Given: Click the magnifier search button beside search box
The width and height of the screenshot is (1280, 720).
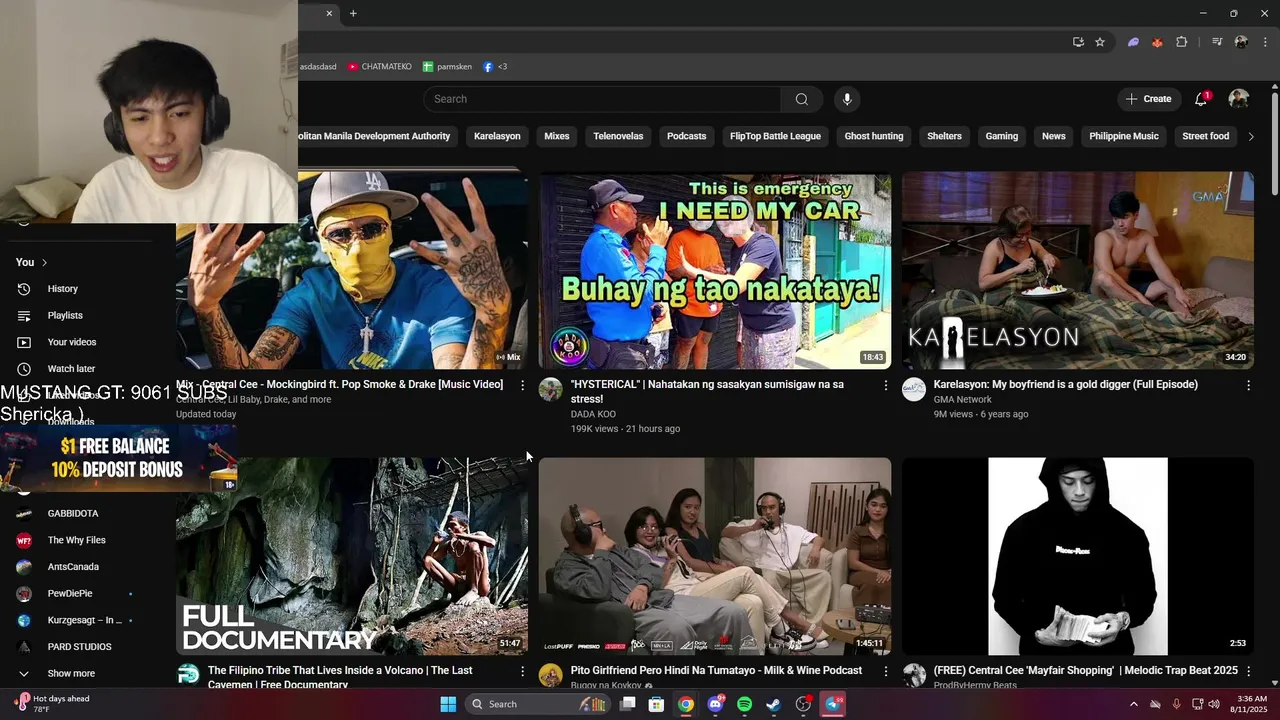Looking at the screenshot, I should [802, 99].
